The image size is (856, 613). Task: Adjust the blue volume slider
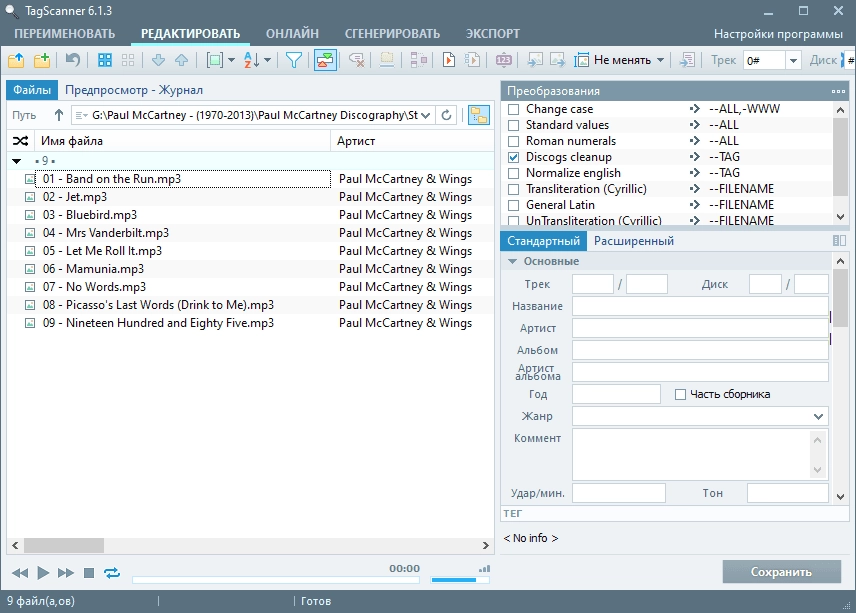(460, 580)
